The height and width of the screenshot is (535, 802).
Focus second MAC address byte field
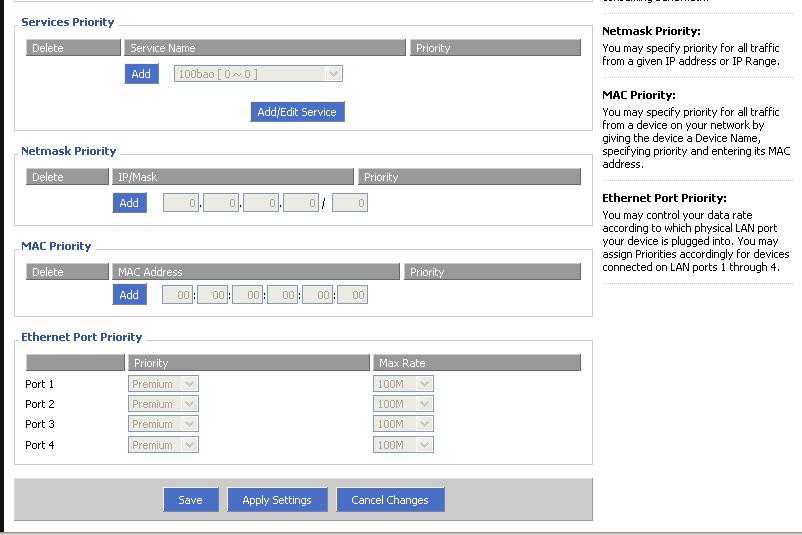click(x=212, y=295)
